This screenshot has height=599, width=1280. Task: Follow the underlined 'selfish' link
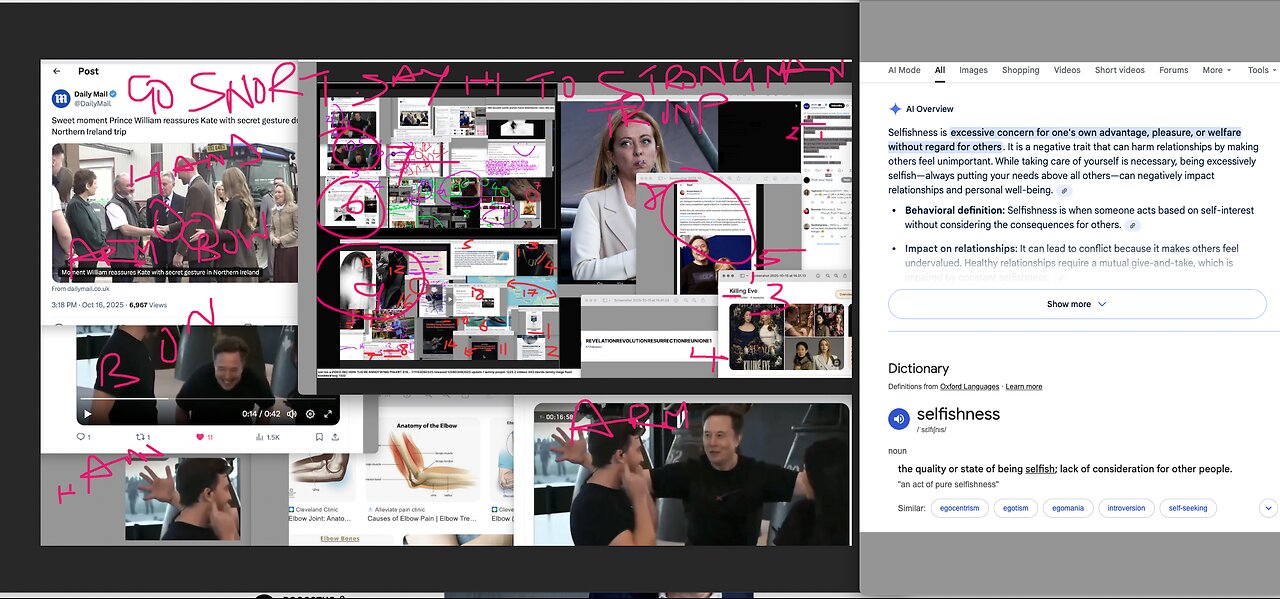pos(1039,469)
